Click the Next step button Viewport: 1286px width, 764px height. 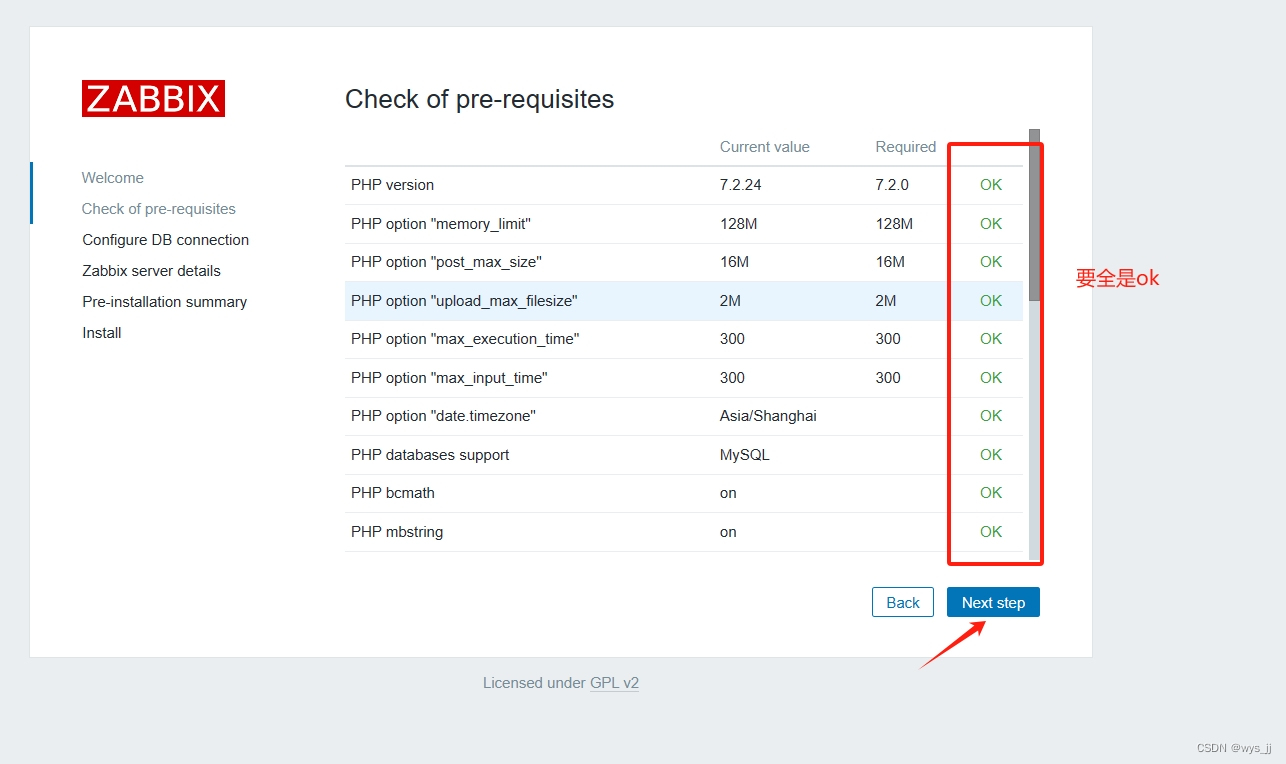(x=993, y=602)
